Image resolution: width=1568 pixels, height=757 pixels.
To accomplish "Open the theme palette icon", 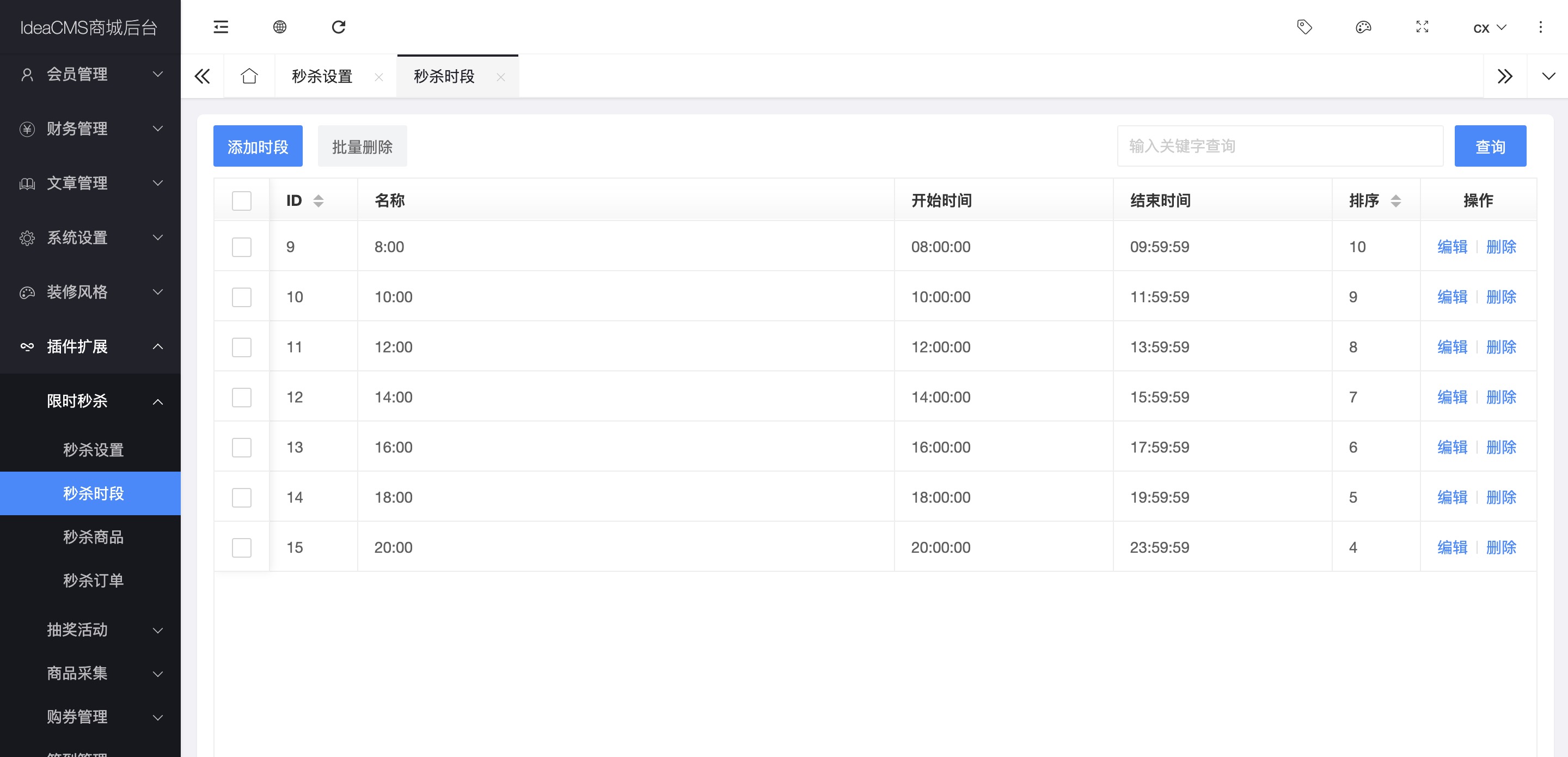I will point(1363,27).
